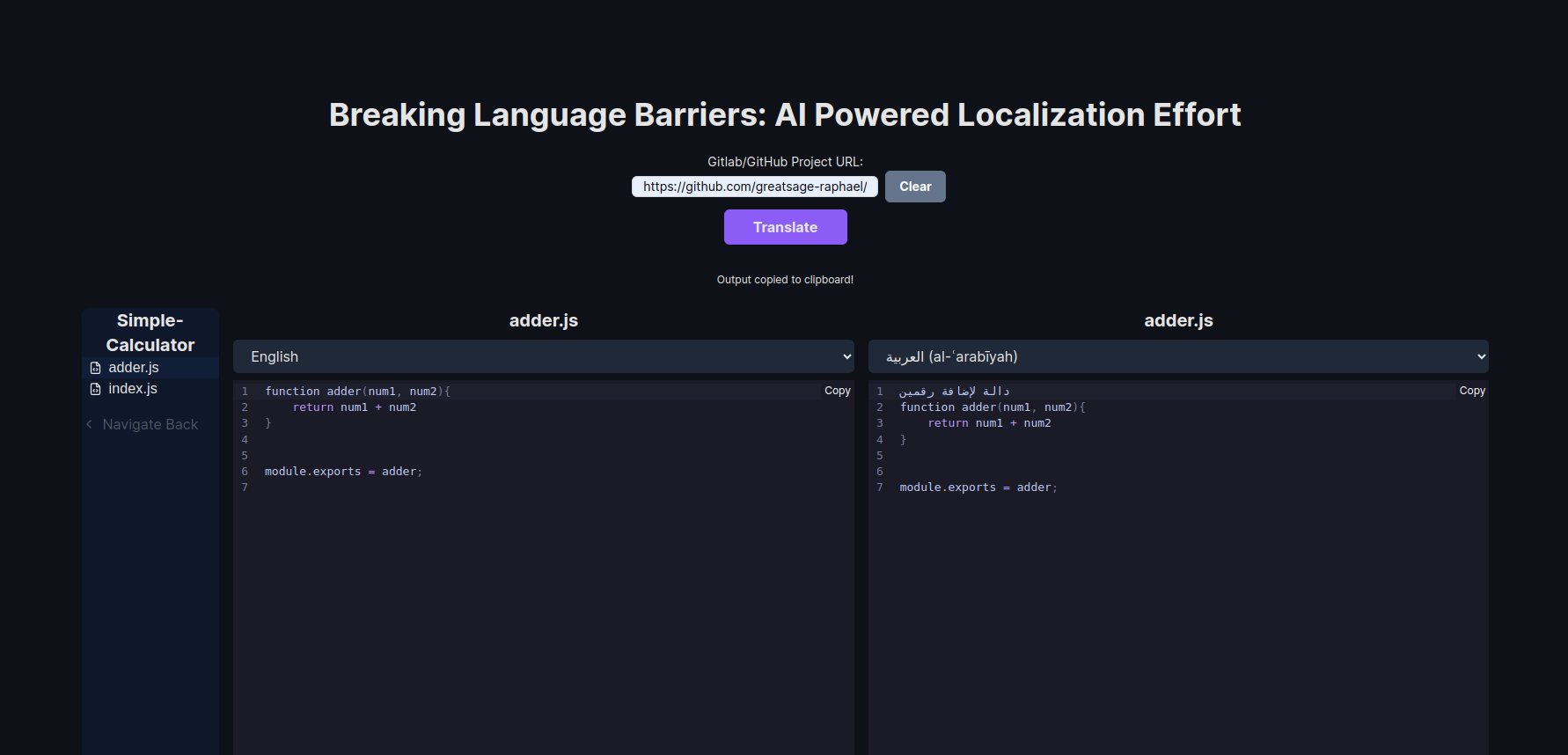
Task: Click 'return num1 + num2' in English editor
Action: [x=355, y=407]
